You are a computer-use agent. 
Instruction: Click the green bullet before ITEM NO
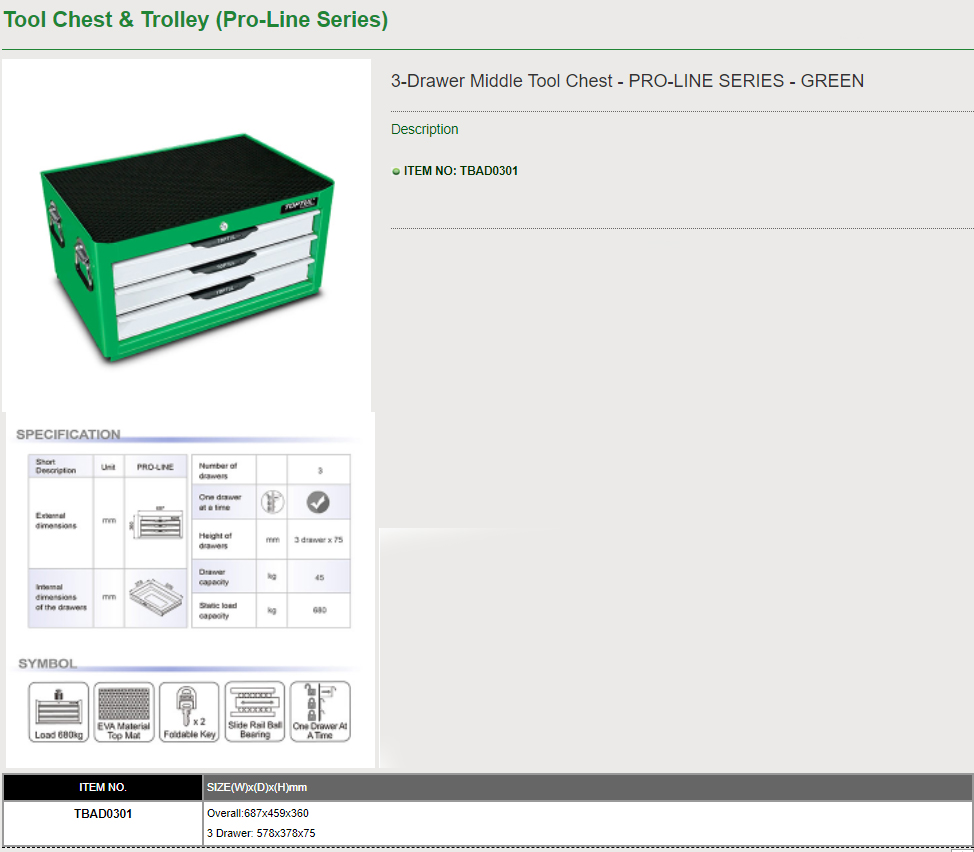[x=396, y=171]
